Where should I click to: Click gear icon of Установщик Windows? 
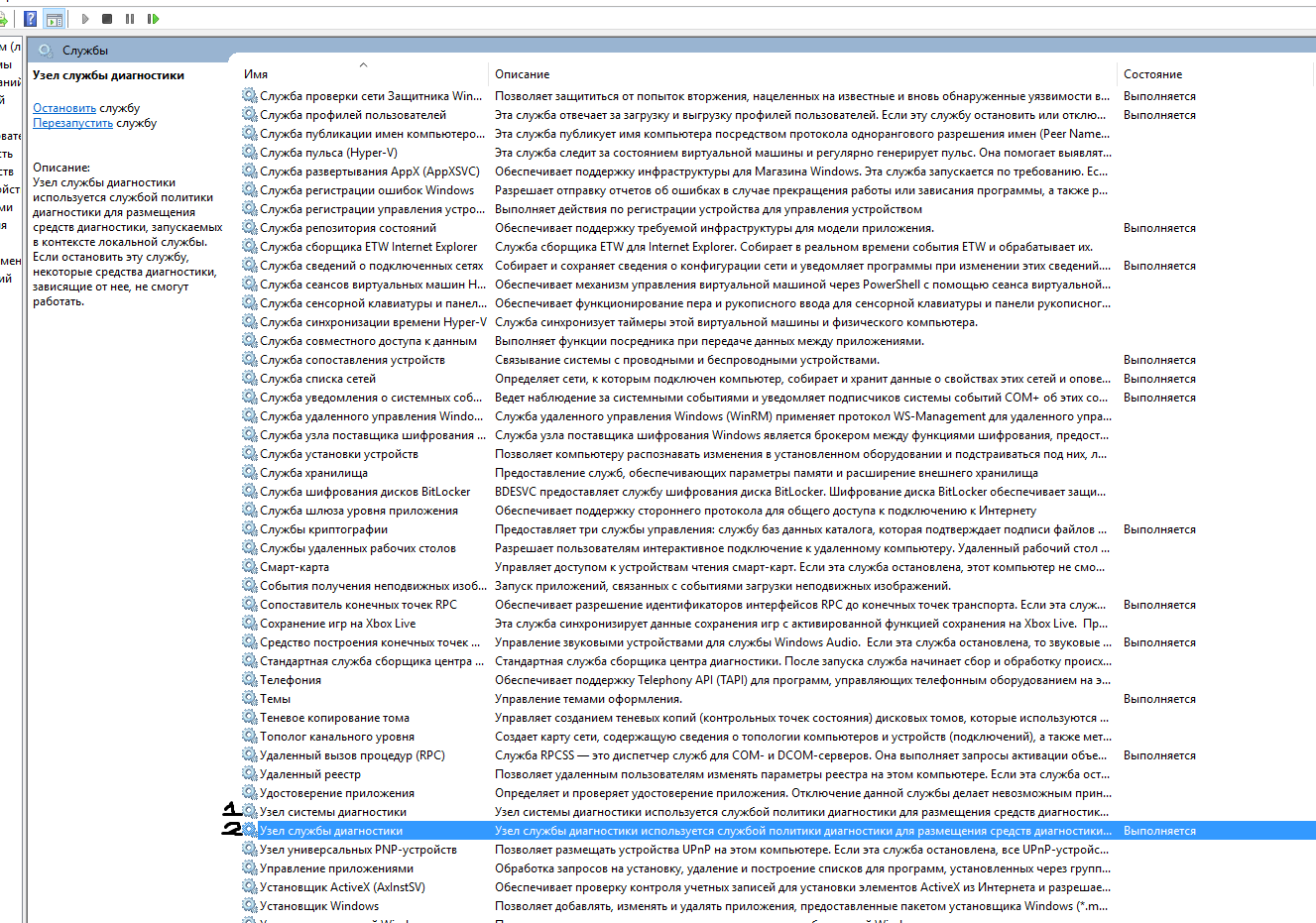click(250, 906)
